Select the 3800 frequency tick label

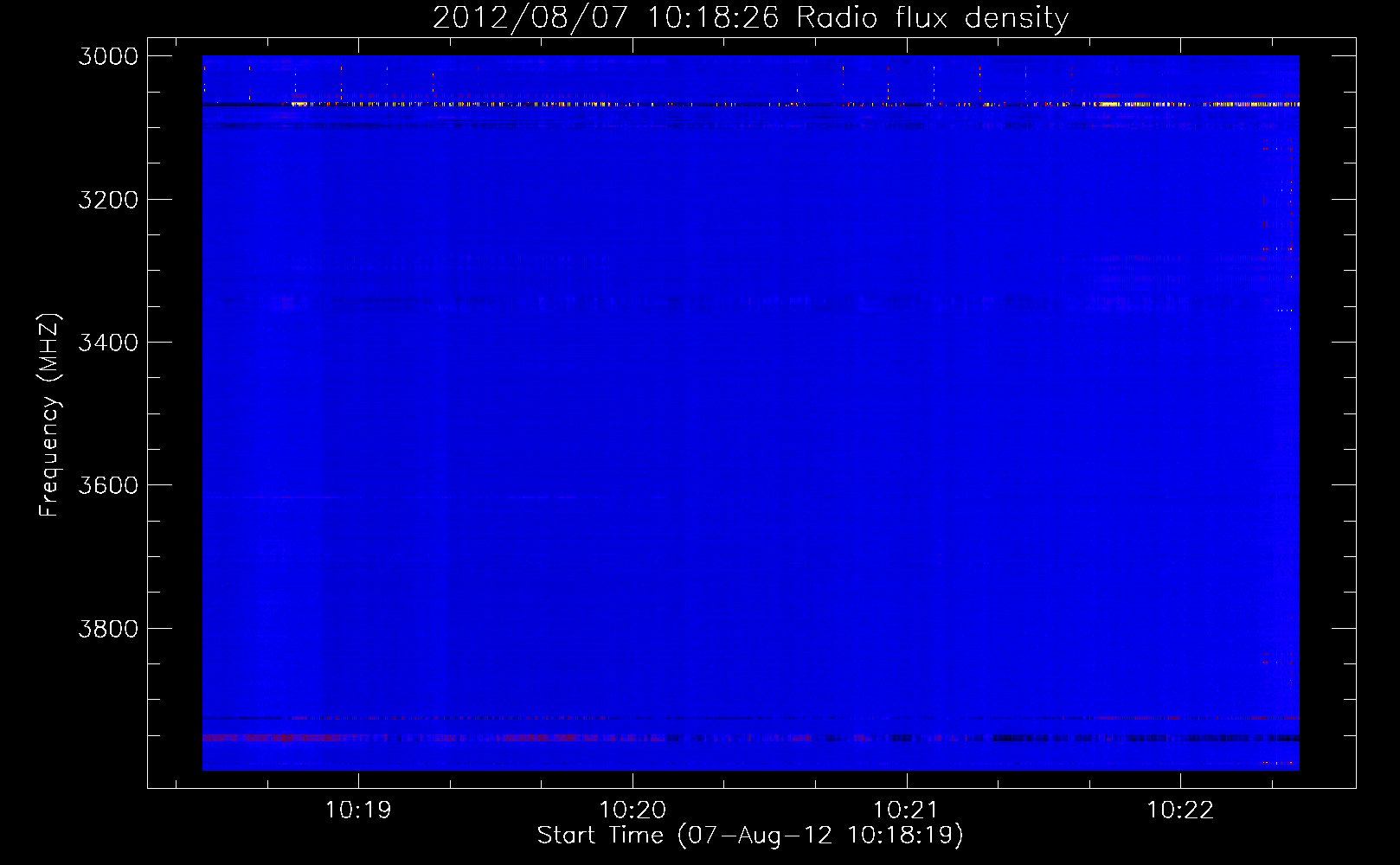pos(108,629)
